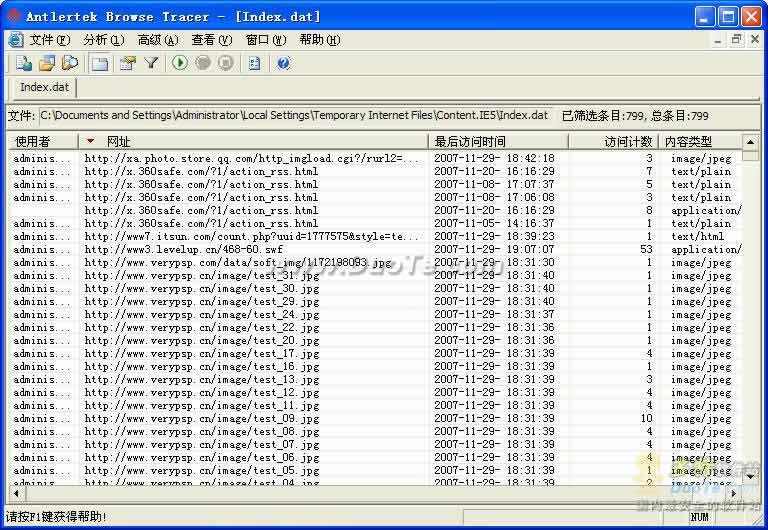The width and height of the screenshot is (768, 530).
Task: Restore the inner Index.dat document window
Action: (736, 40)
